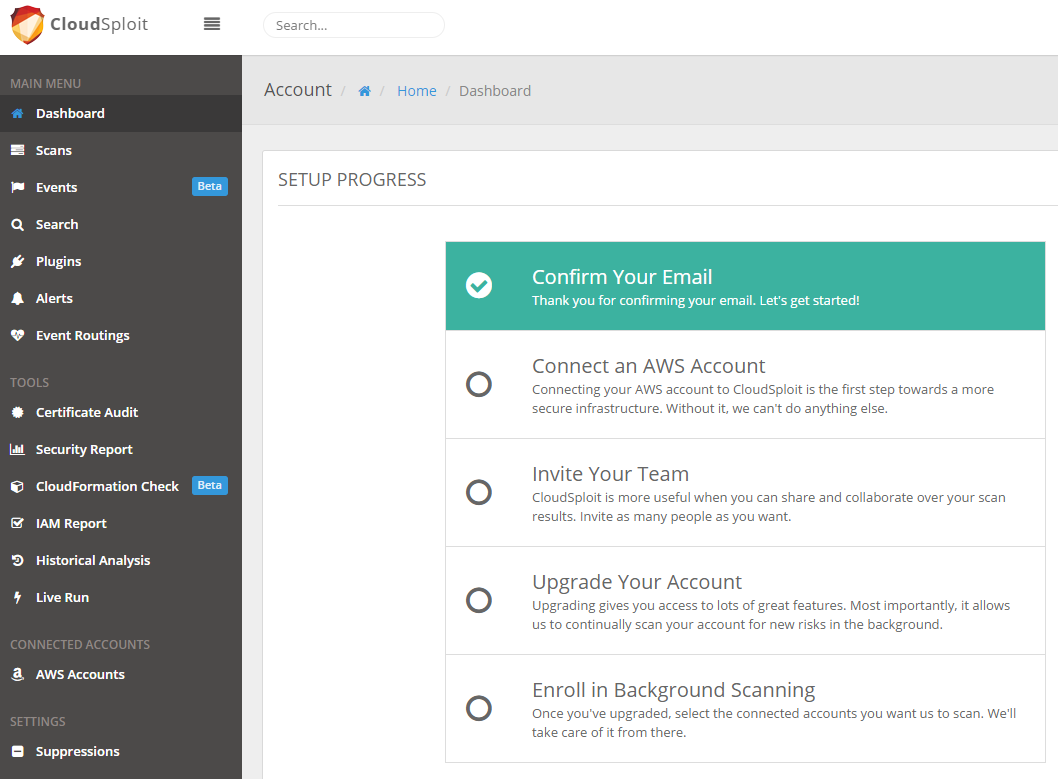Open the Alerts menu item
1058x779 pixels.
coord(121,299)
